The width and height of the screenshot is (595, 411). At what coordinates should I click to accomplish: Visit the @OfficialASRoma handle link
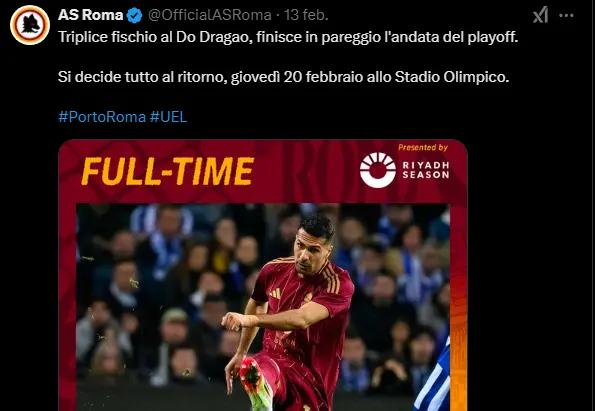point(209,15)
